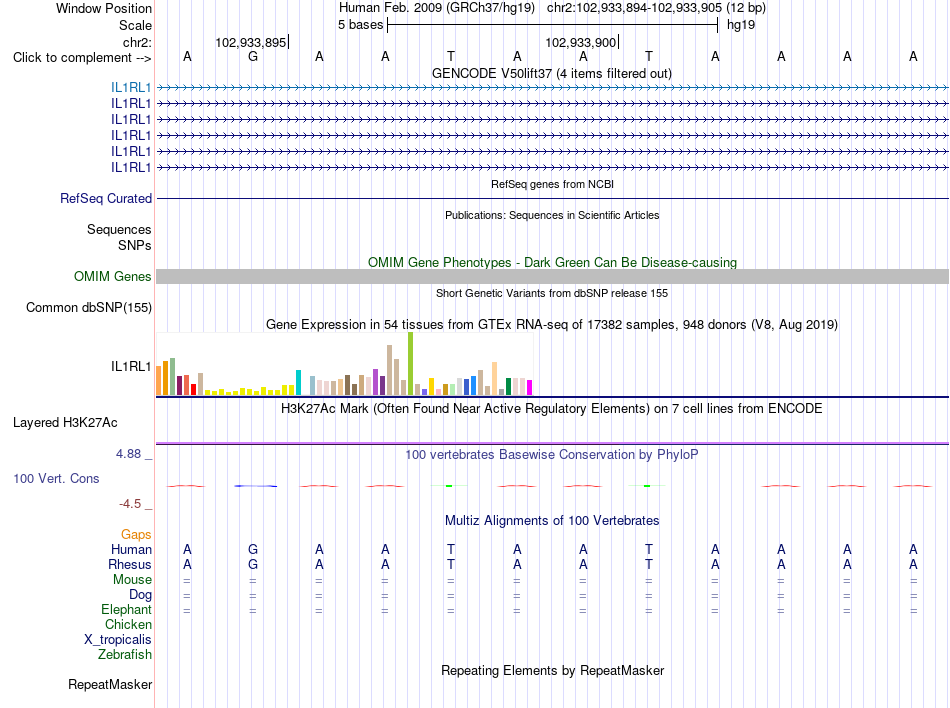Select the Mouse species label
Image resolution: width=950 pixels, height=708 pixels.
[132, 580]
